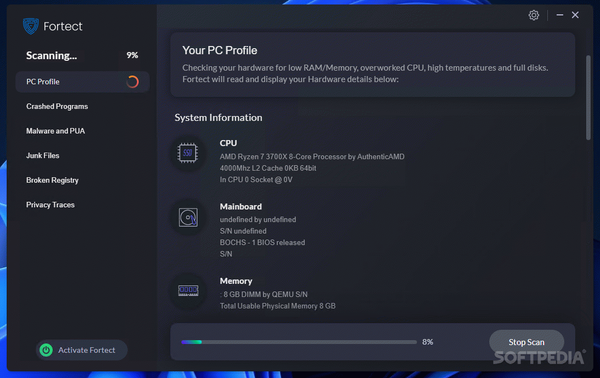This screenshot has width=600, height=378.
Task: Click the Memory RAM stick icon
Action: coord(188,291)
